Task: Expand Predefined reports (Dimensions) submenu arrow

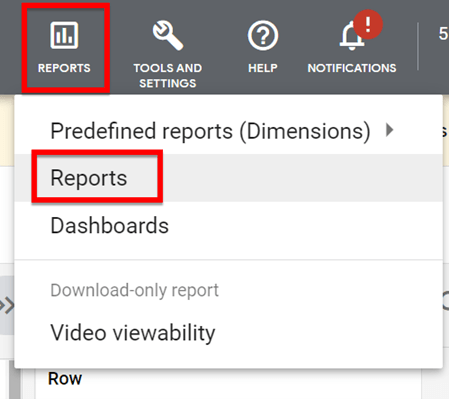Action: pos(389,130)
